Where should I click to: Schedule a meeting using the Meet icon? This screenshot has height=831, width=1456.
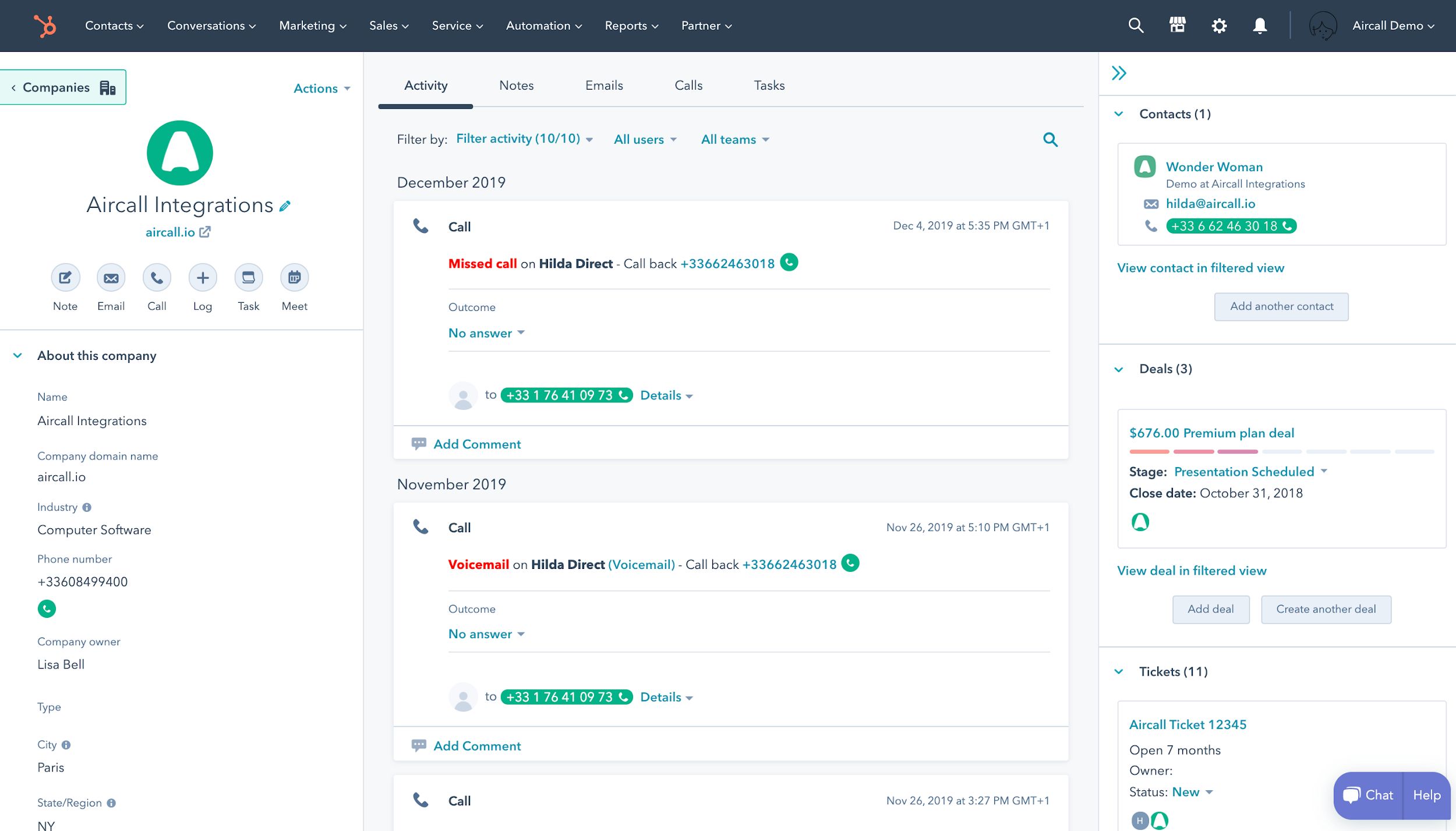[294, 278]
